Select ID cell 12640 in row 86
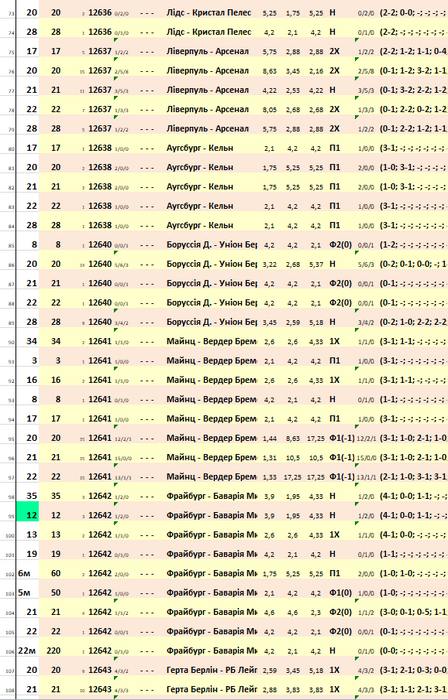Viewport: 448px width, 700px height. 100,264
